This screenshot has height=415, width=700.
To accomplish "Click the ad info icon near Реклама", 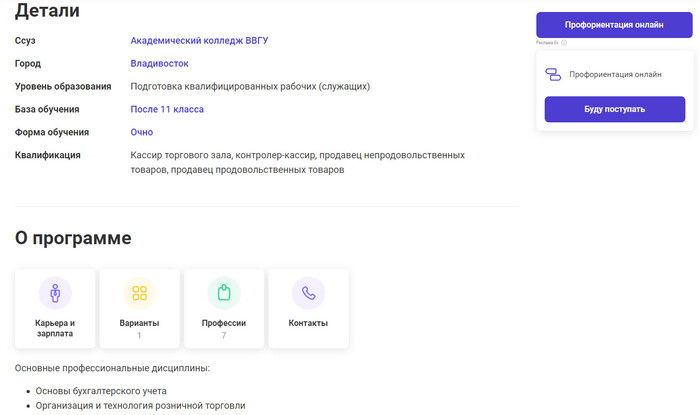I will pyautogui.click(x=564, y=43).
